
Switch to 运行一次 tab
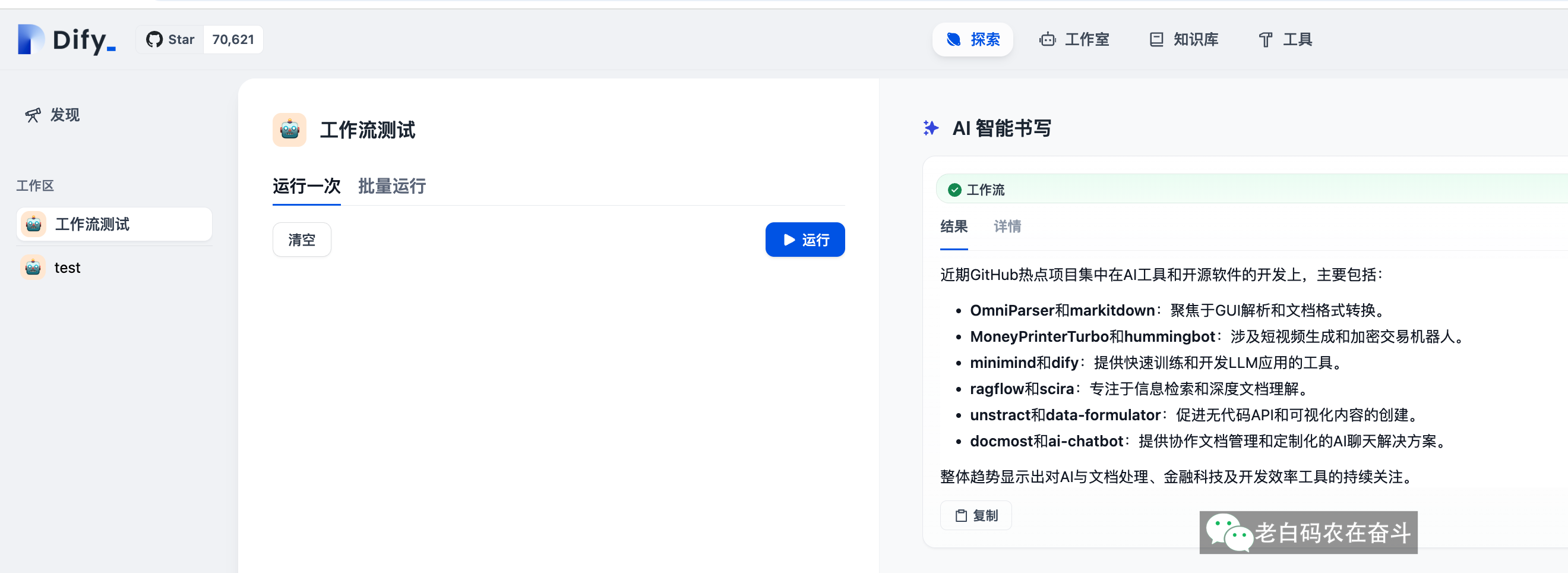pos(306,186)
